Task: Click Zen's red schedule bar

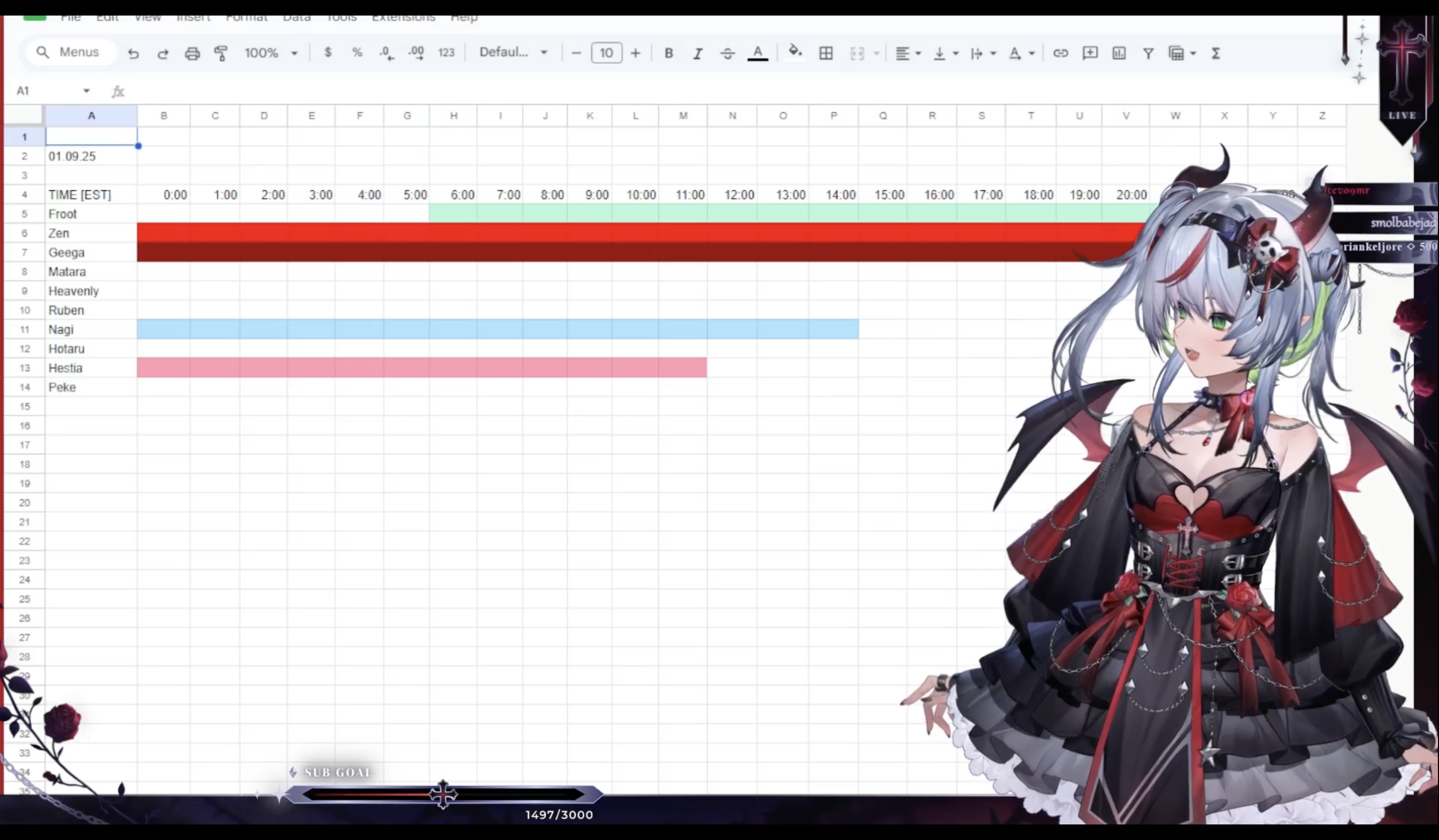Action: pos(640,233)
